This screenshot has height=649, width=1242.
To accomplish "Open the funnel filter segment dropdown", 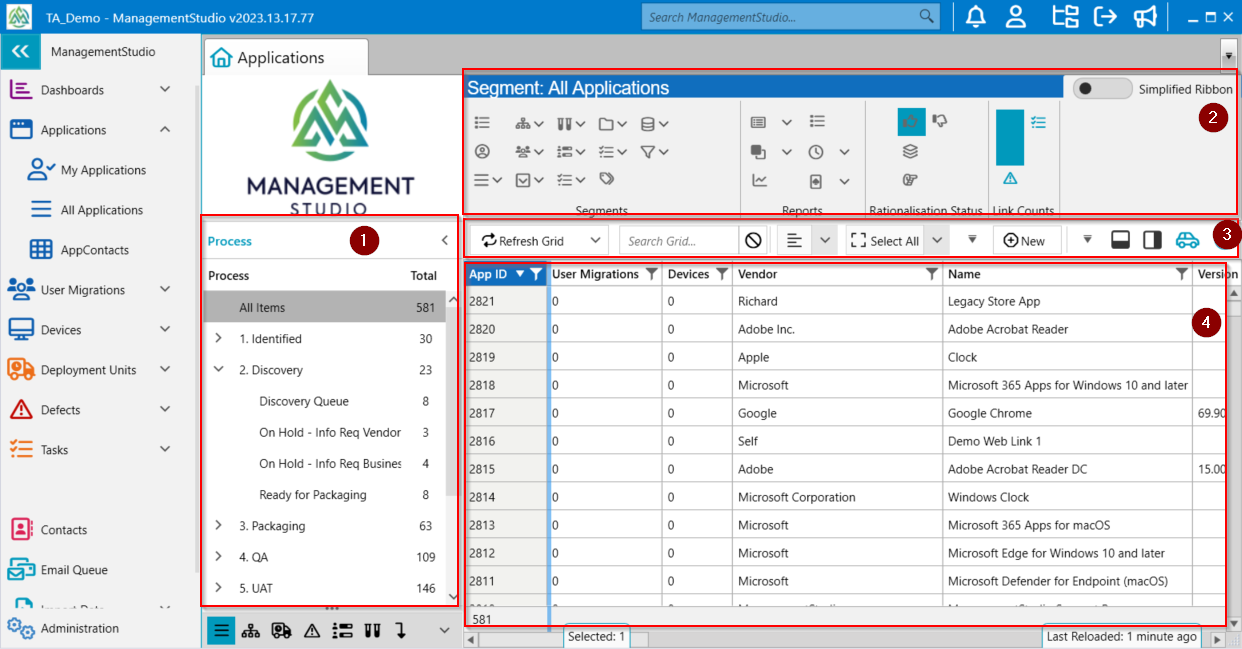I will 653,152.
